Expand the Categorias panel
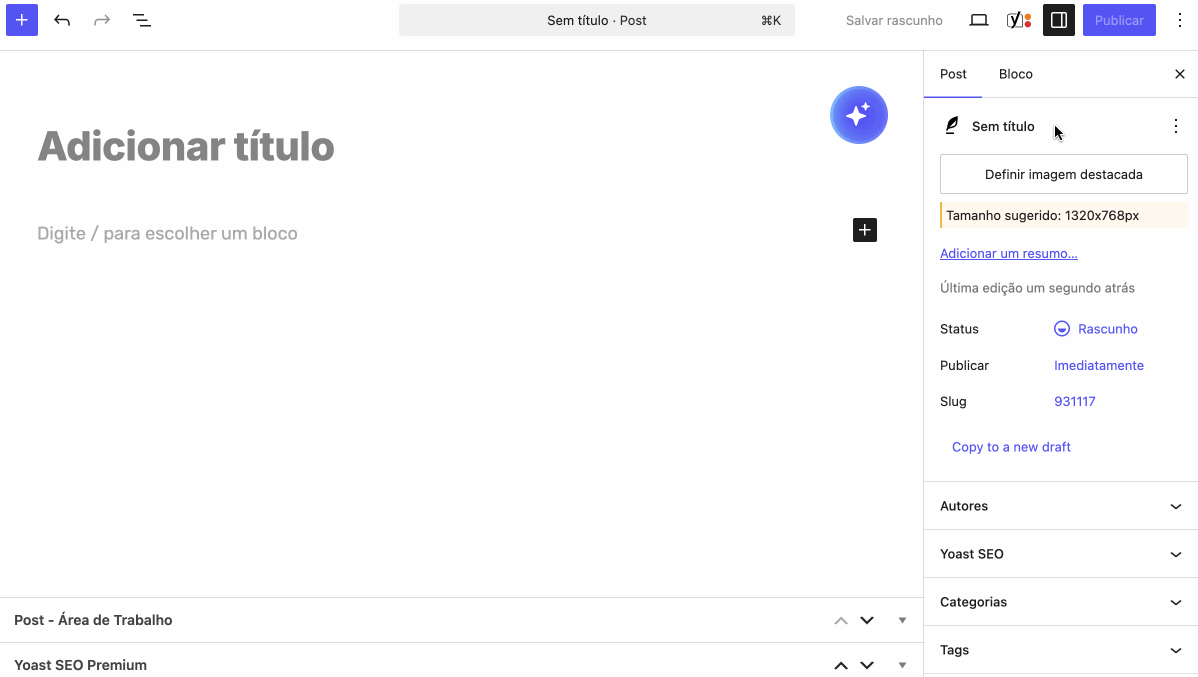Screen dimensions: 1198x677 (1061, 602)
